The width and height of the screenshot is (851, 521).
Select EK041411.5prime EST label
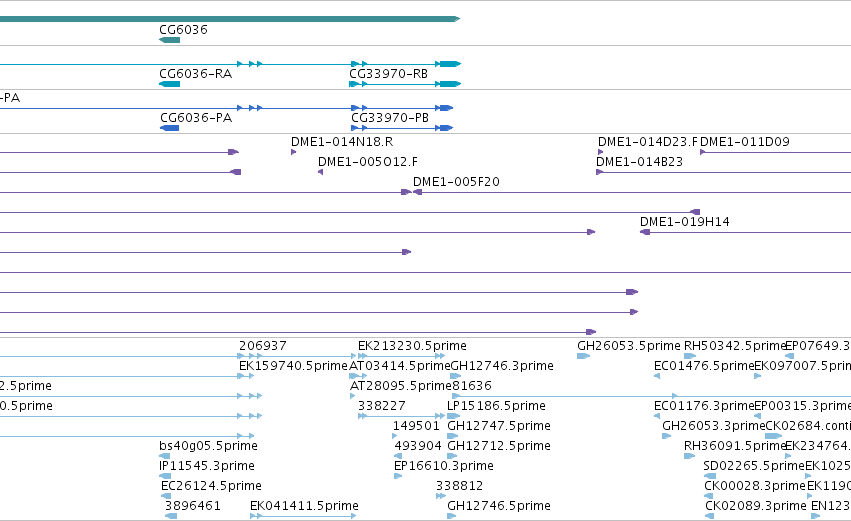click(x=304, y=506)
